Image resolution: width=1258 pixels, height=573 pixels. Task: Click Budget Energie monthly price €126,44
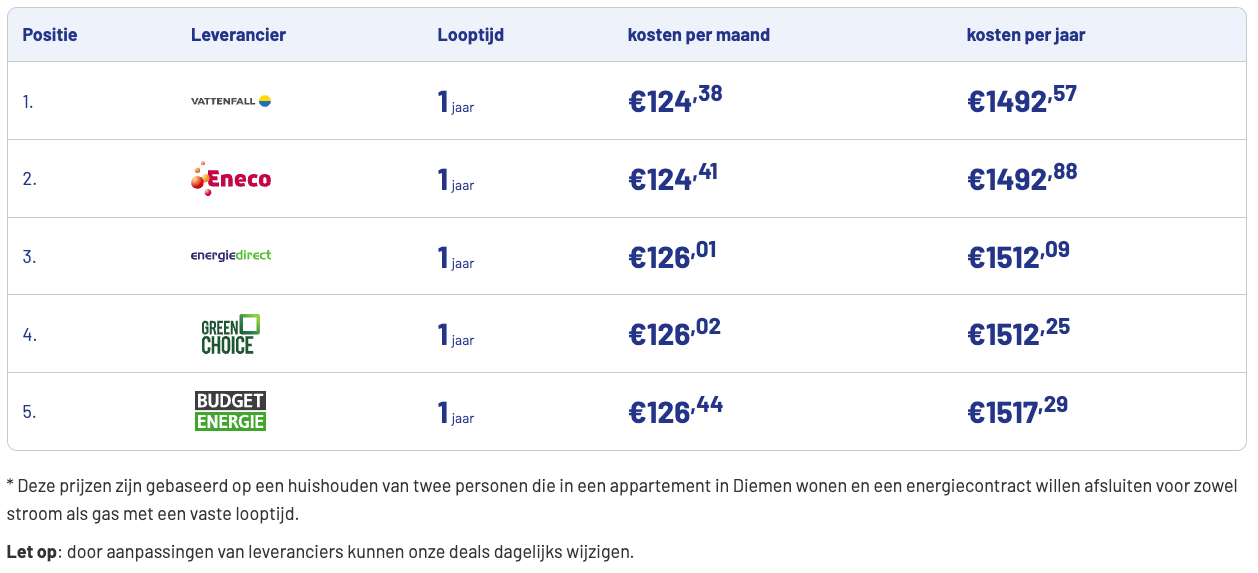click(675, 410)
